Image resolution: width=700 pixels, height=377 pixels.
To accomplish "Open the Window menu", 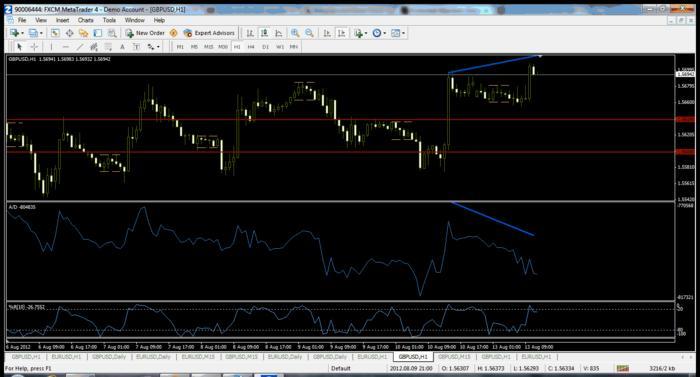I will 135,20.
